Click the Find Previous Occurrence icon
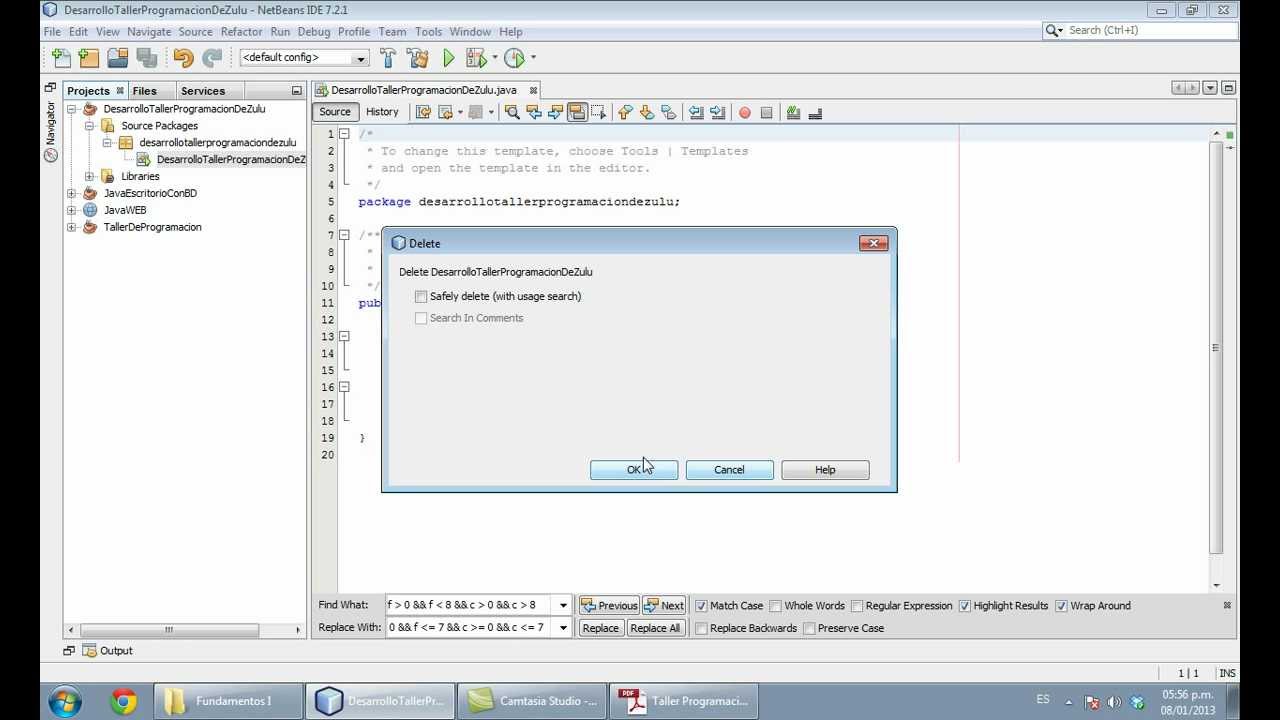Screen dimensions: 1280x720 coord(534,113)
